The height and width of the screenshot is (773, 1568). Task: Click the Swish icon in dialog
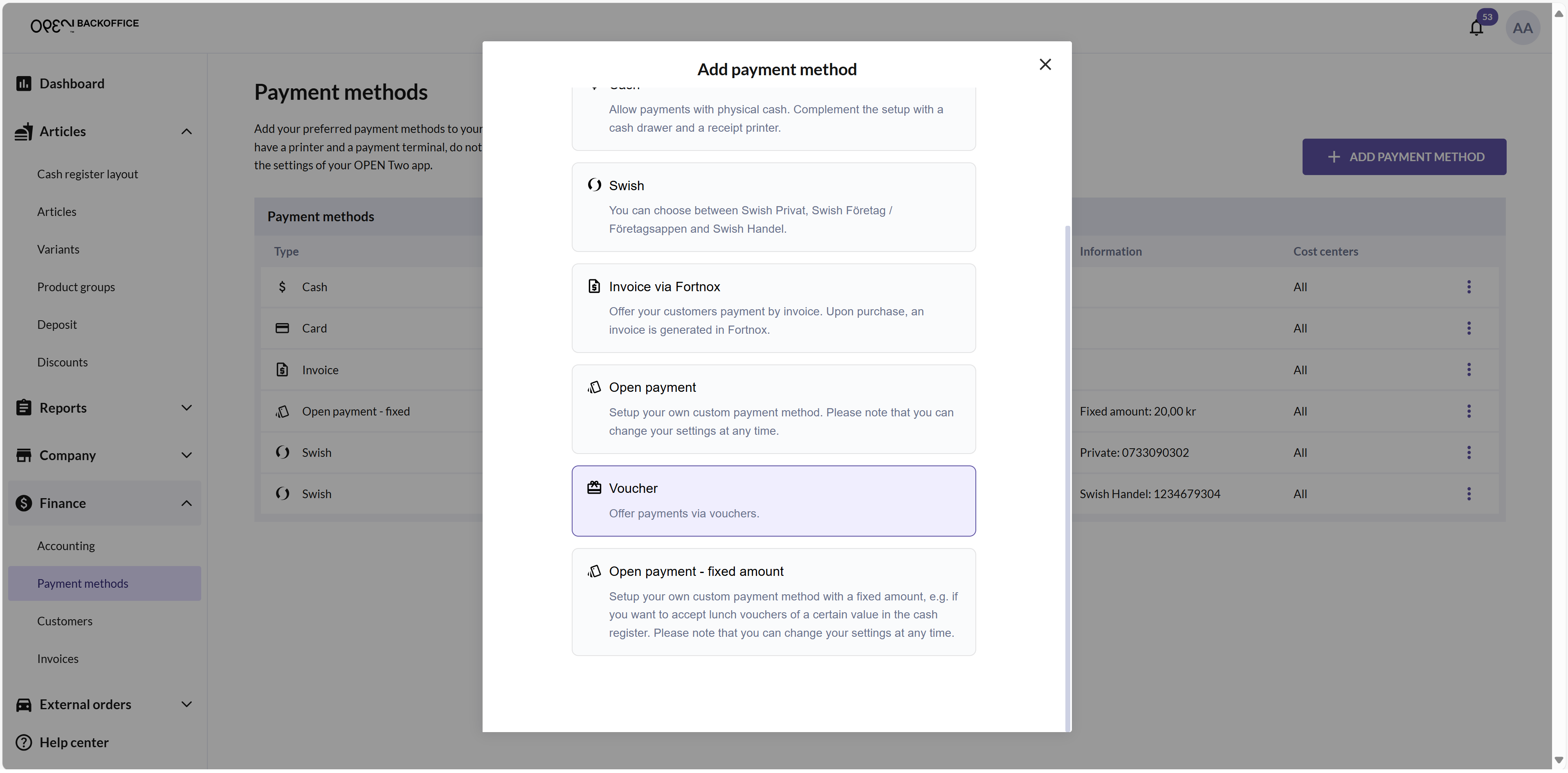(x=594, y=185)
